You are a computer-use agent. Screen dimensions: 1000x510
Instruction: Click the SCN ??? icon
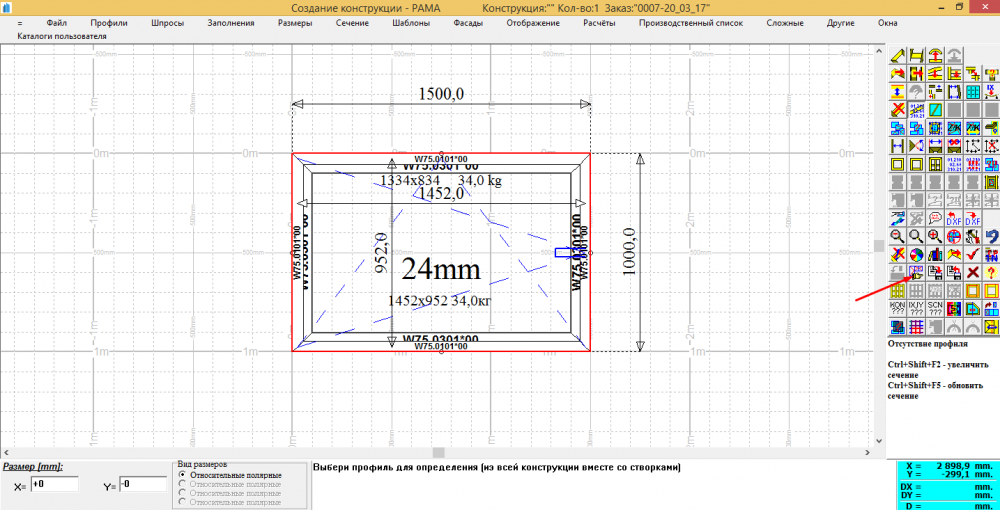pyautogui.click(x=935, y=309)
